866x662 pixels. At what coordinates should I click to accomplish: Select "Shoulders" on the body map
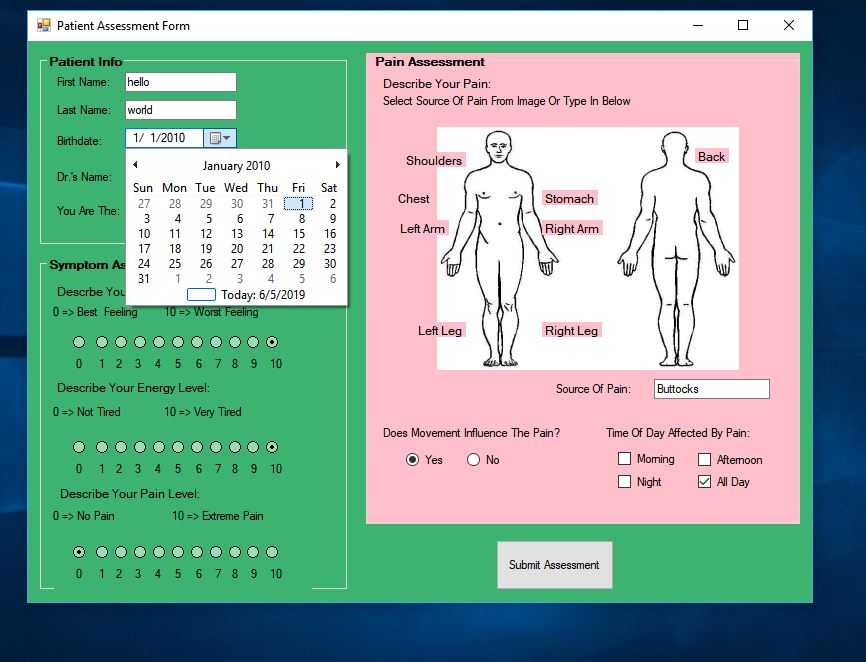point(436,160)
